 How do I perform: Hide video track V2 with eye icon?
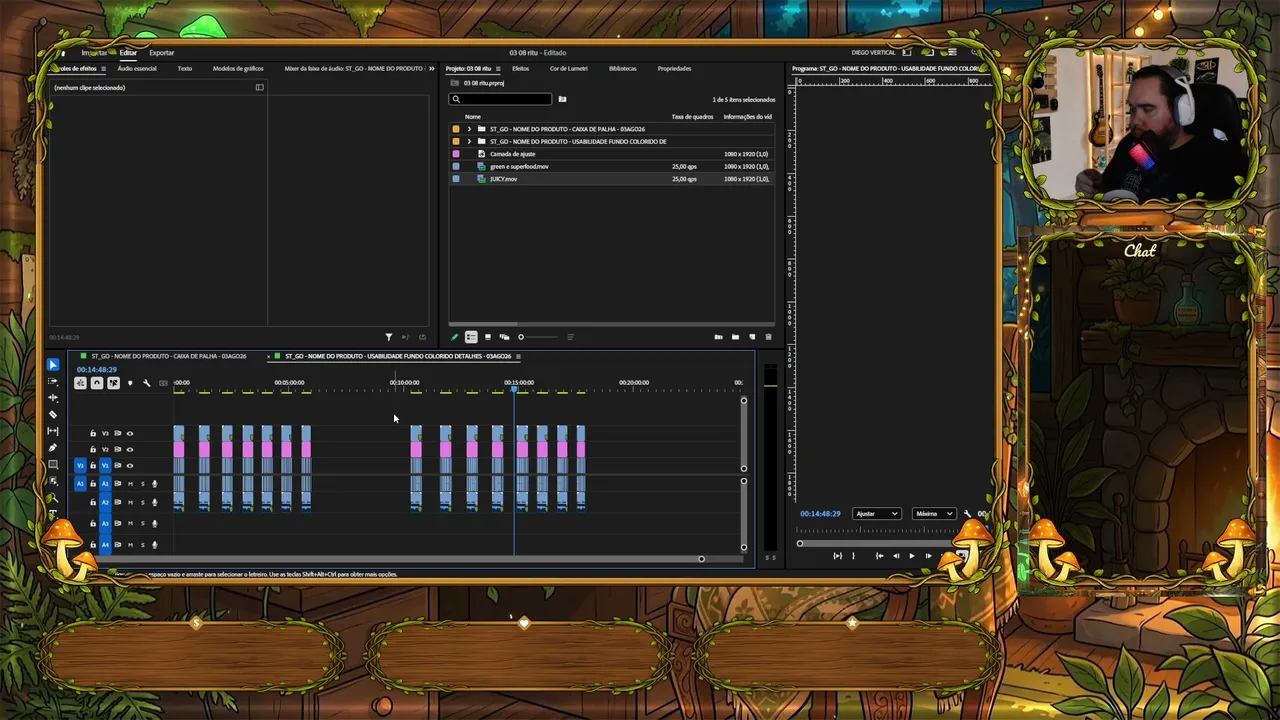coord(129,449)
